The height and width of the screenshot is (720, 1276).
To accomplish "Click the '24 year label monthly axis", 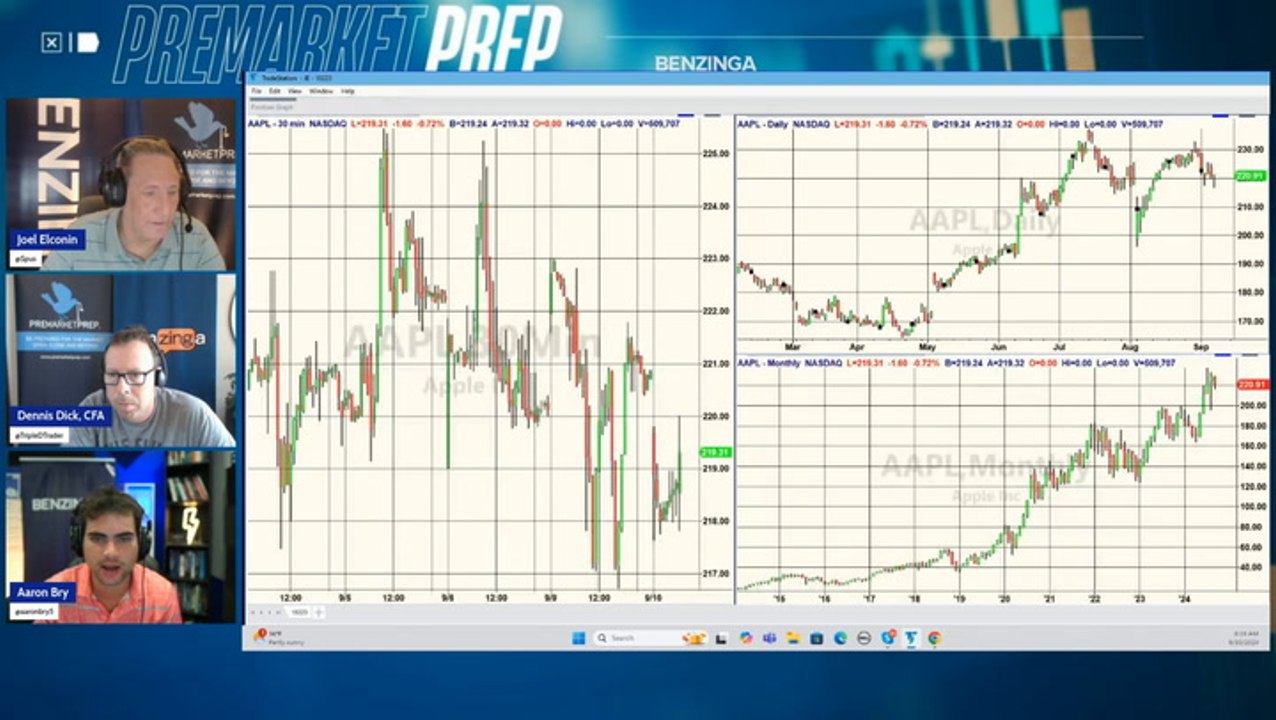I will [x=1184, y=599].
